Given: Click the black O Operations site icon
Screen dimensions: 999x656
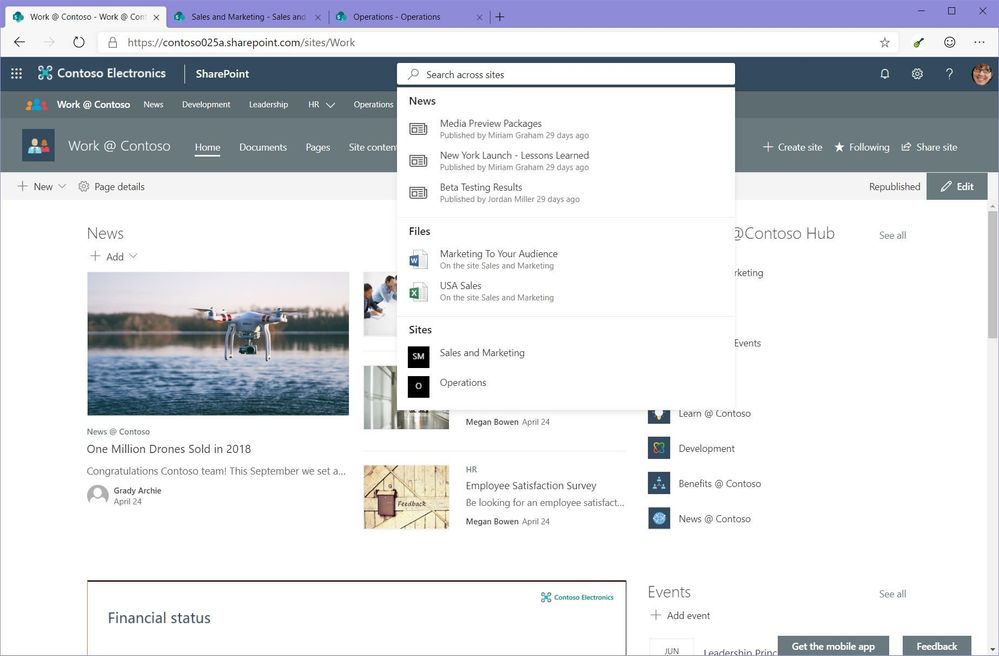Looking at the screenshot, I should (419, 386).
